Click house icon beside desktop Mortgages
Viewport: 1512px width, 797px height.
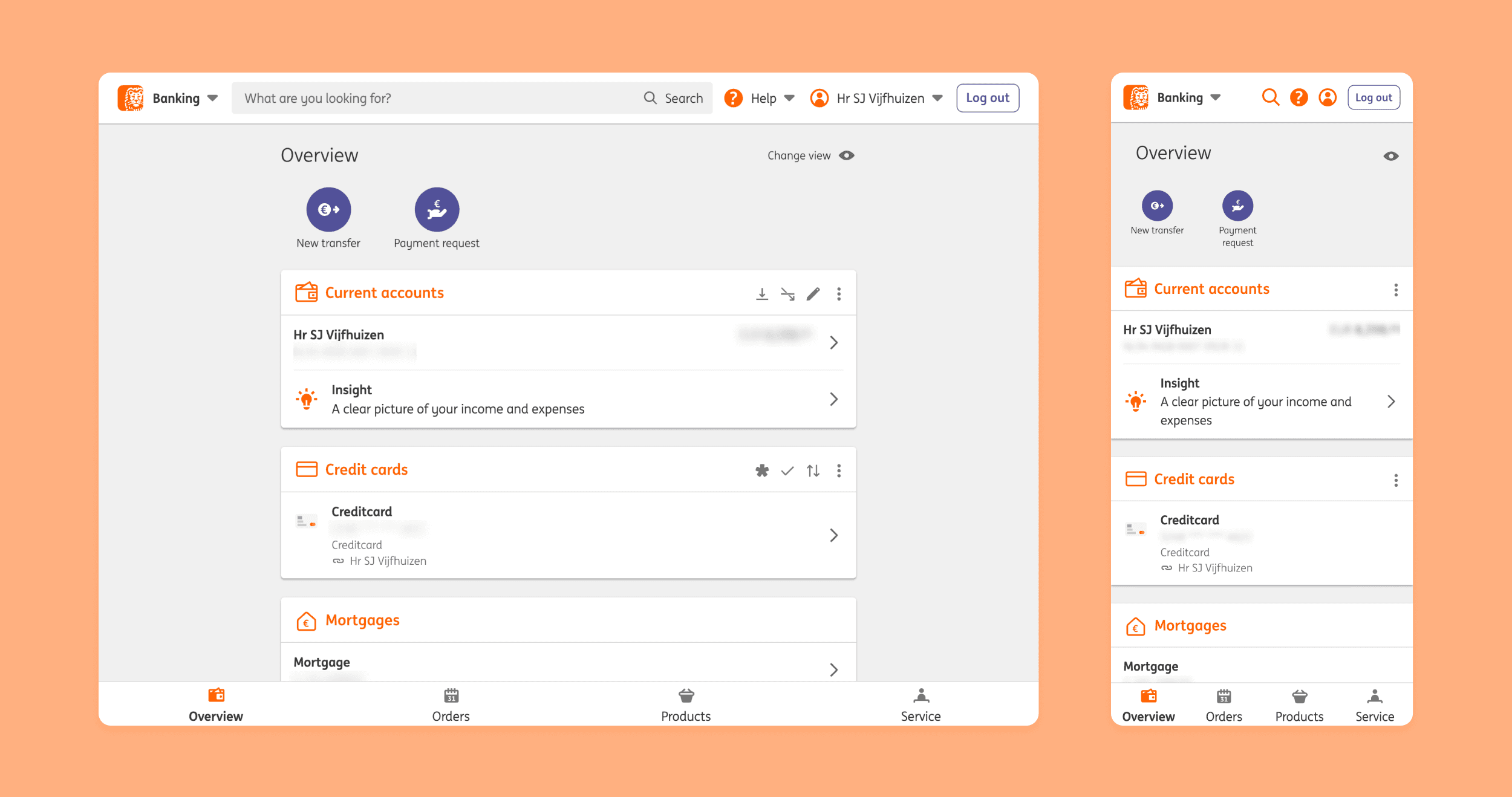click(x=306, y=620)
